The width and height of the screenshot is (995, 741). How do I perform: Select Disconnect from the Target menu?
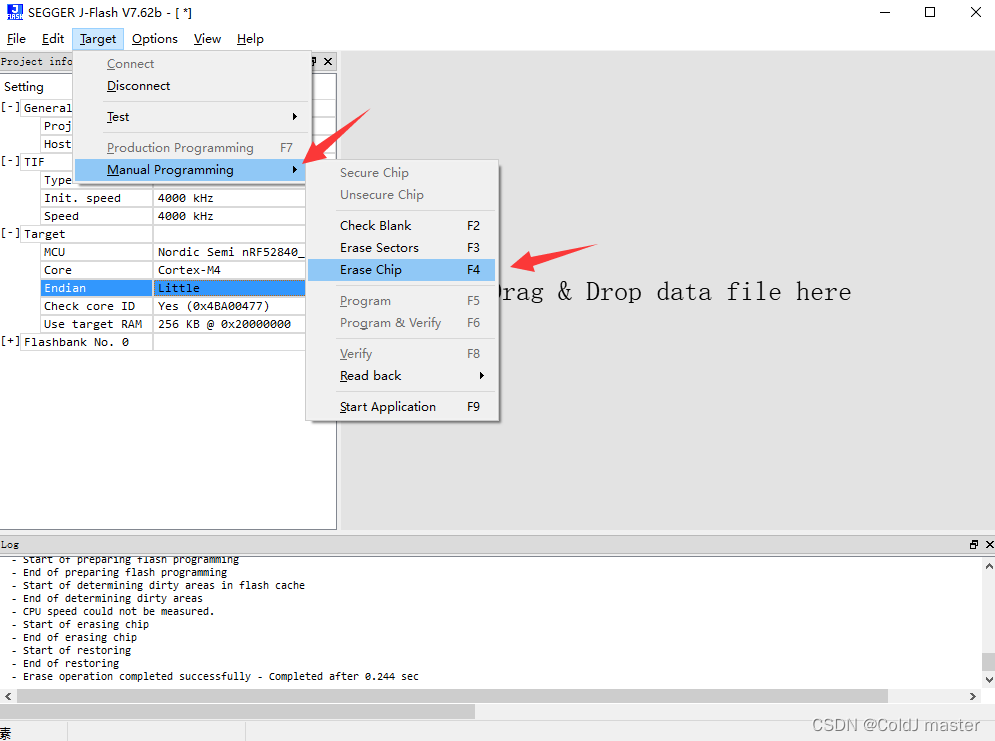point(192,86)
